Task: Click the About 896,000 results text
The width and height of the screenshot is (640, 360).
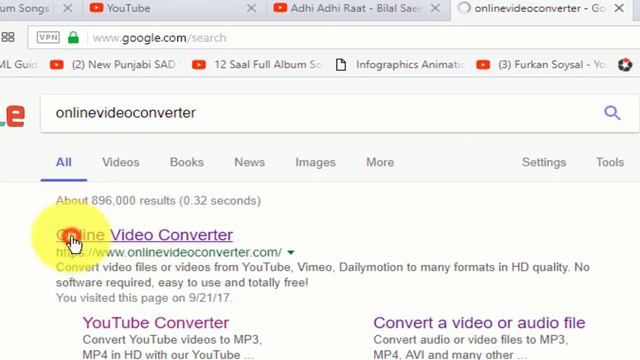Action: (158, 201)
